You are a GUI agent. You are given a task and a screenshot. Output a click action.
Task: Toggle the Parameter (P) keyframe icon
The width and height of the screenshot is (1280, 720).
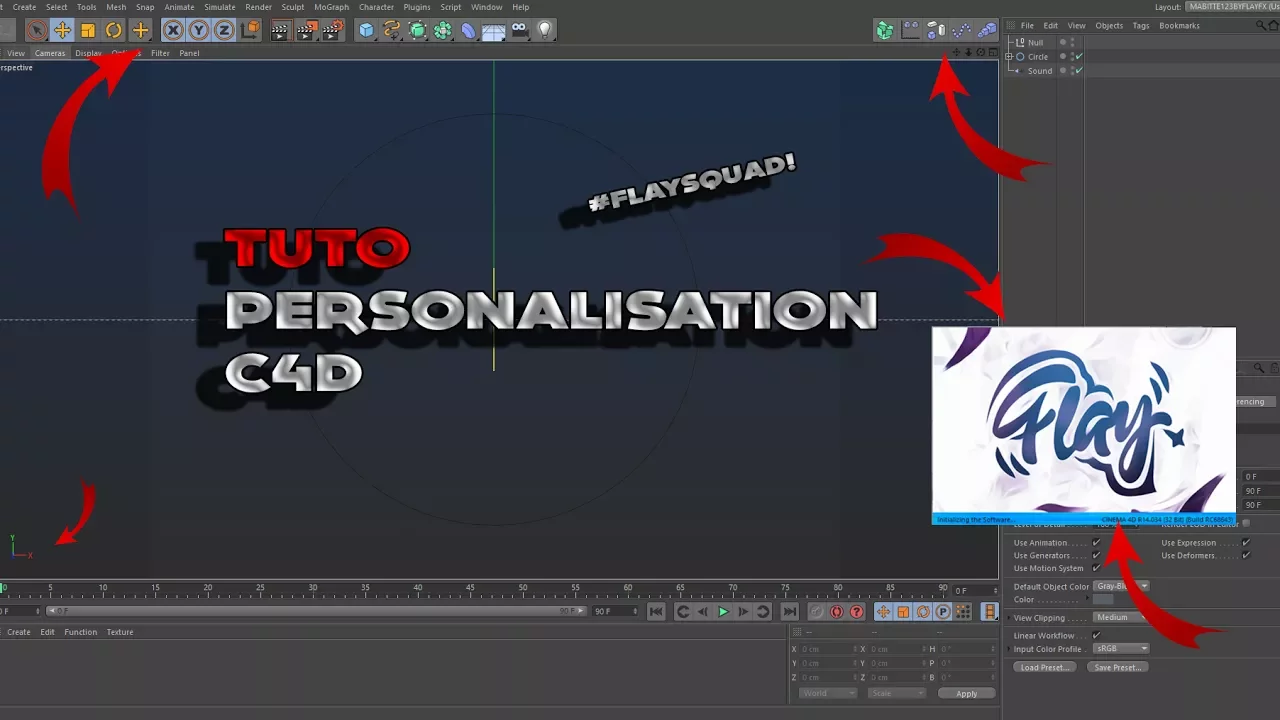943,612
